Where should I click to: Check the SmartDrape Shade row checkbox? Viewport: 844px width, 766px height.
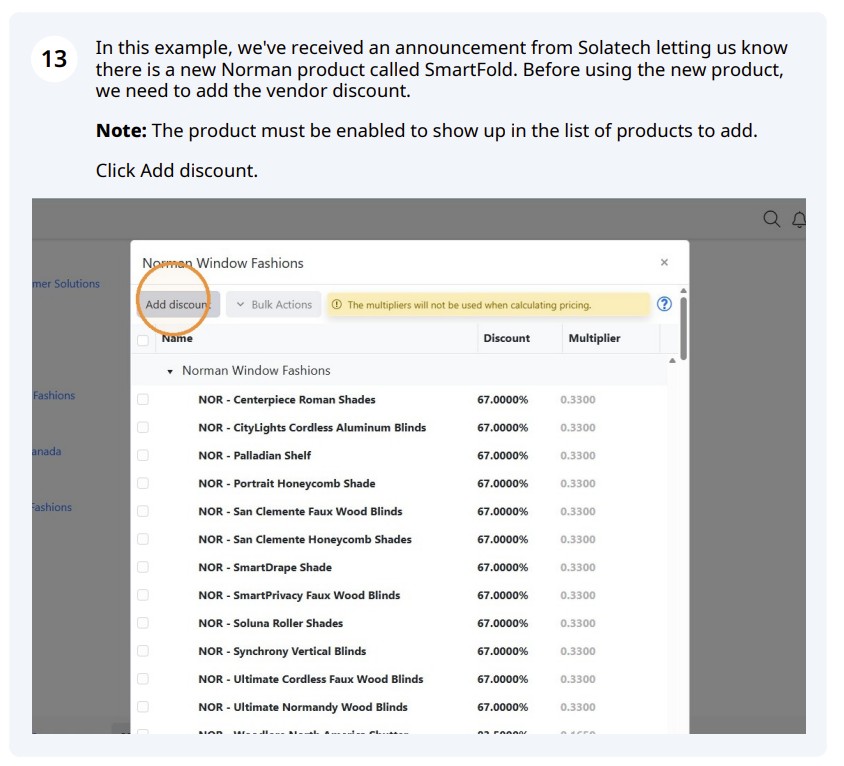coord(143,567)
